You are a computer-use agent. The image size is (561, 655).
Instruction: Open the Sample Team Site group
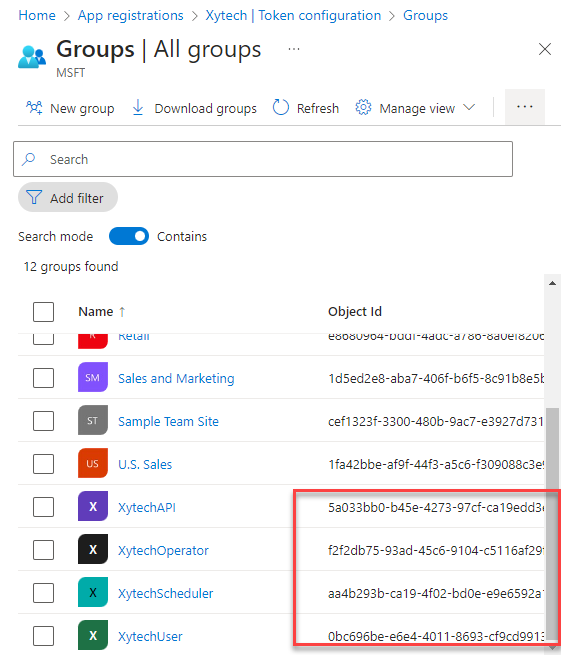[x=168, y=421]
